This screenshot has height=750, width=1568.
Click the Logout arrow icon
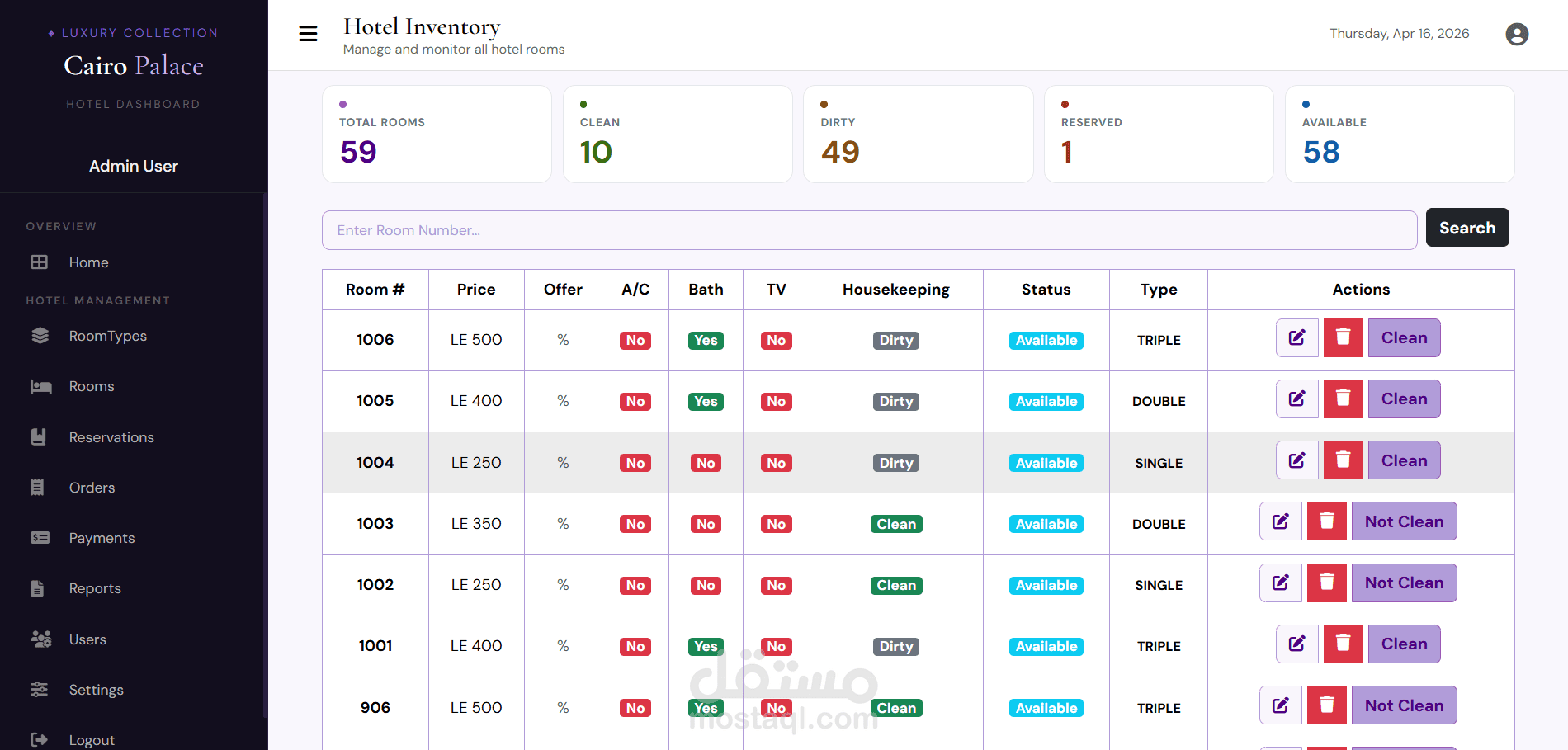pos(39,740)
